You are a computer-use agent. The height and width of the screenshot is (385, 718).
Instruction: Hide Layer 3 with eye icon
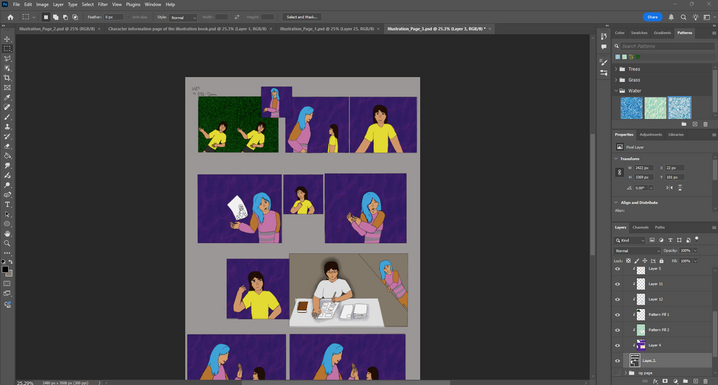click(617, 361)
